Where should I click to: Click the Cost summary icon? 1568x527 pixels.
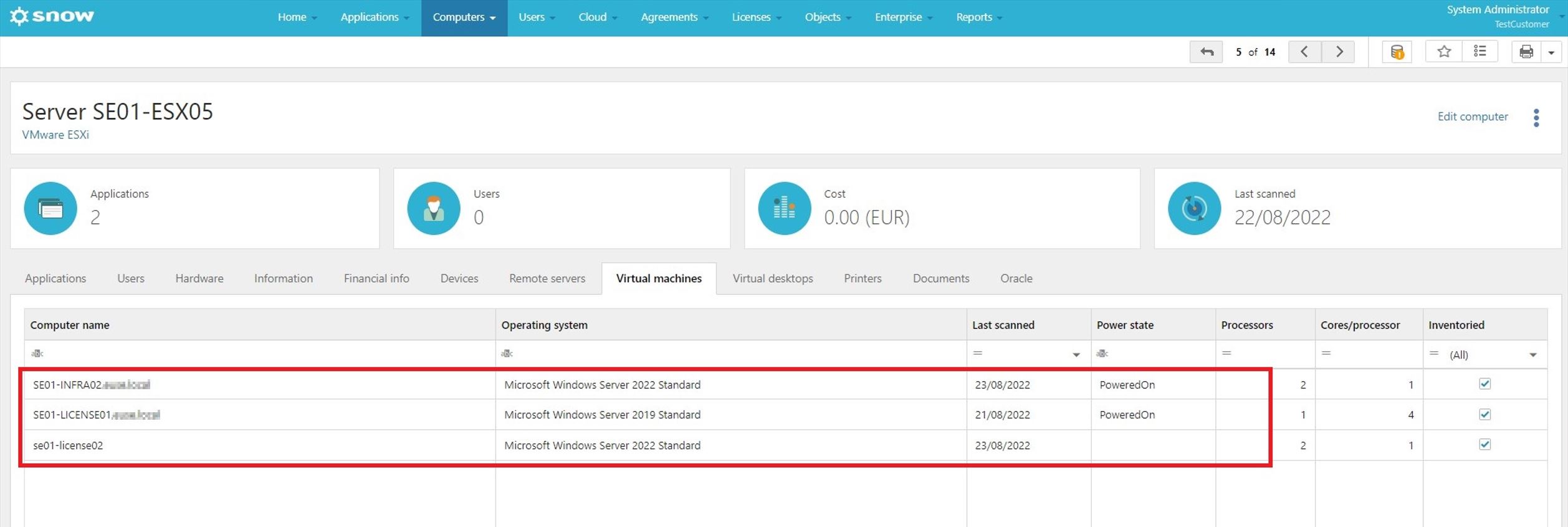pyautogui.click(x=785, y=208)
